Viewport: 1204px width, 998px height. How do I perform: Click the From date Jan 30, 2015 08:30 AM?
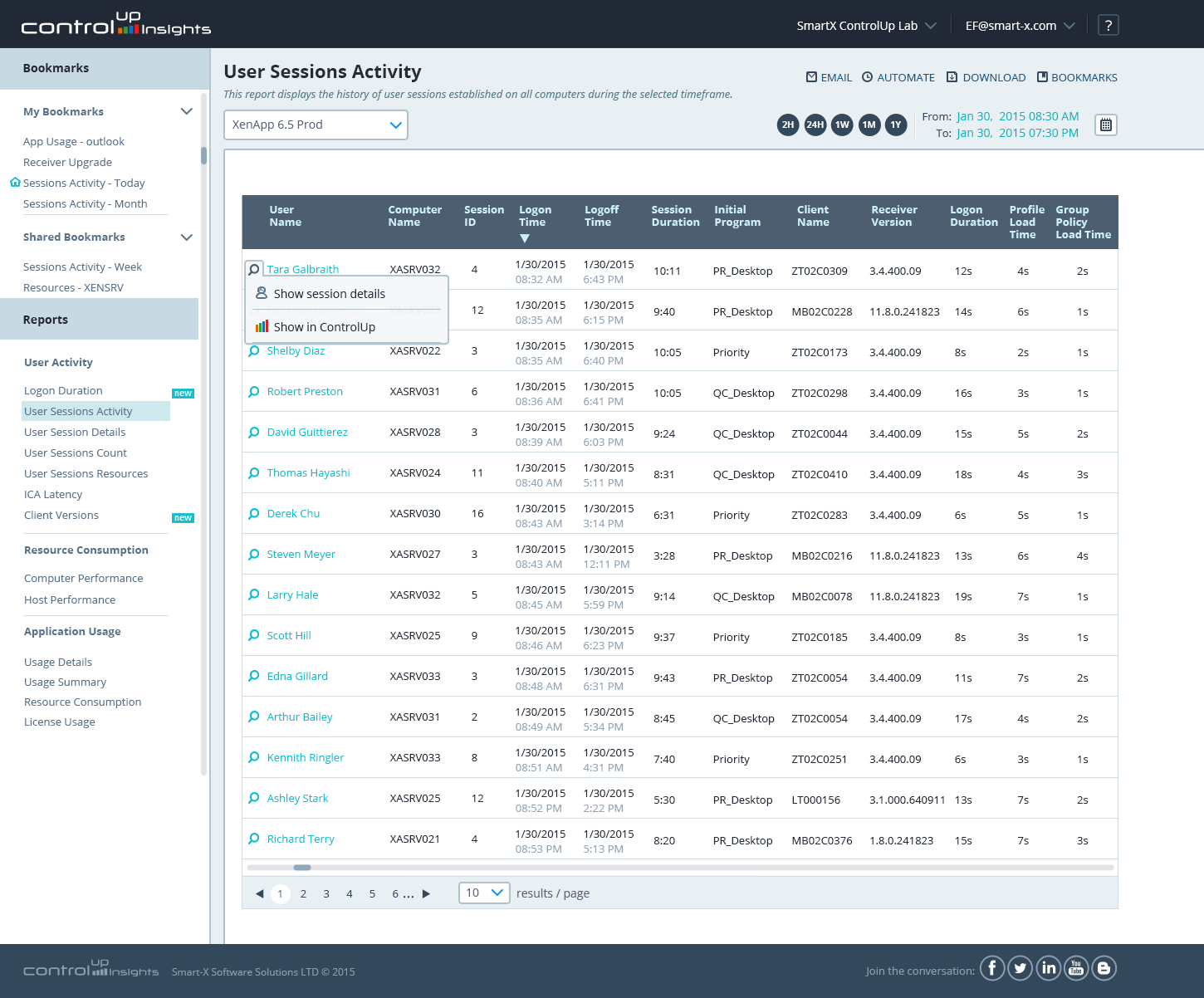[1017, 116]
